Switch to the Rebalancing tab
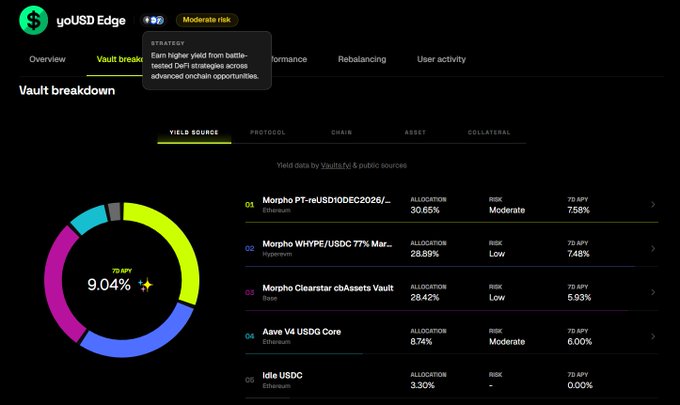This screenshot has height=405, width=680. pyautogui.click(x=362, y=59)
